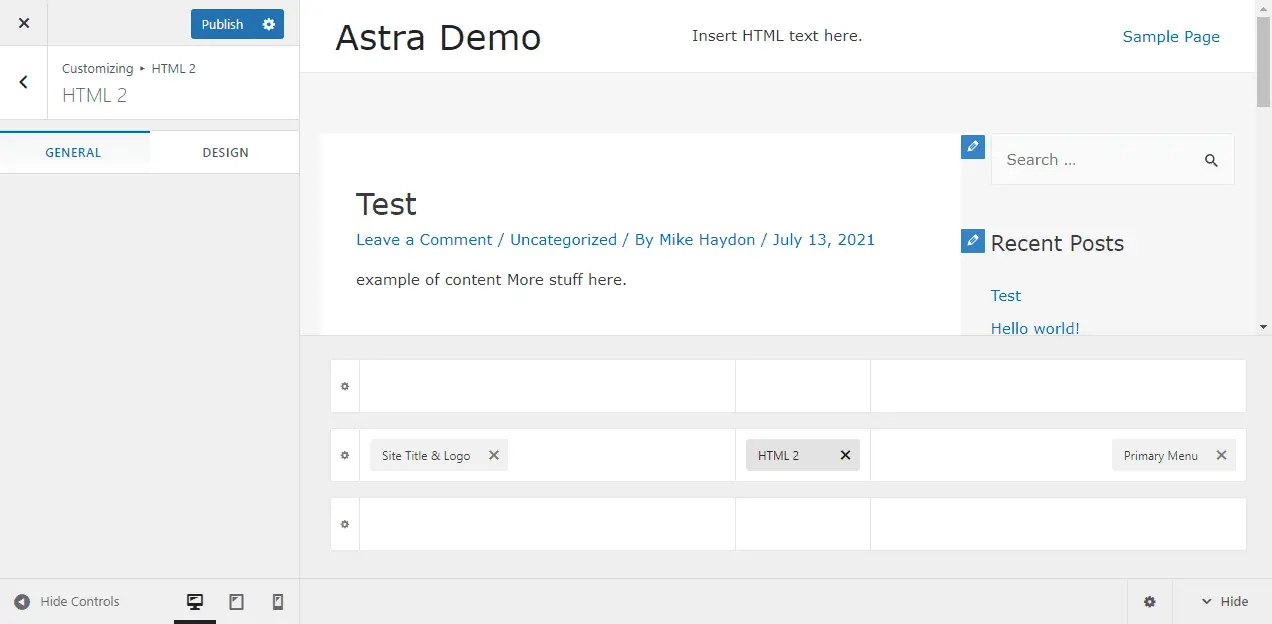Open settings for the bottom header row
The width and height of the screenshot is (1272, 624).
[344, 524]
